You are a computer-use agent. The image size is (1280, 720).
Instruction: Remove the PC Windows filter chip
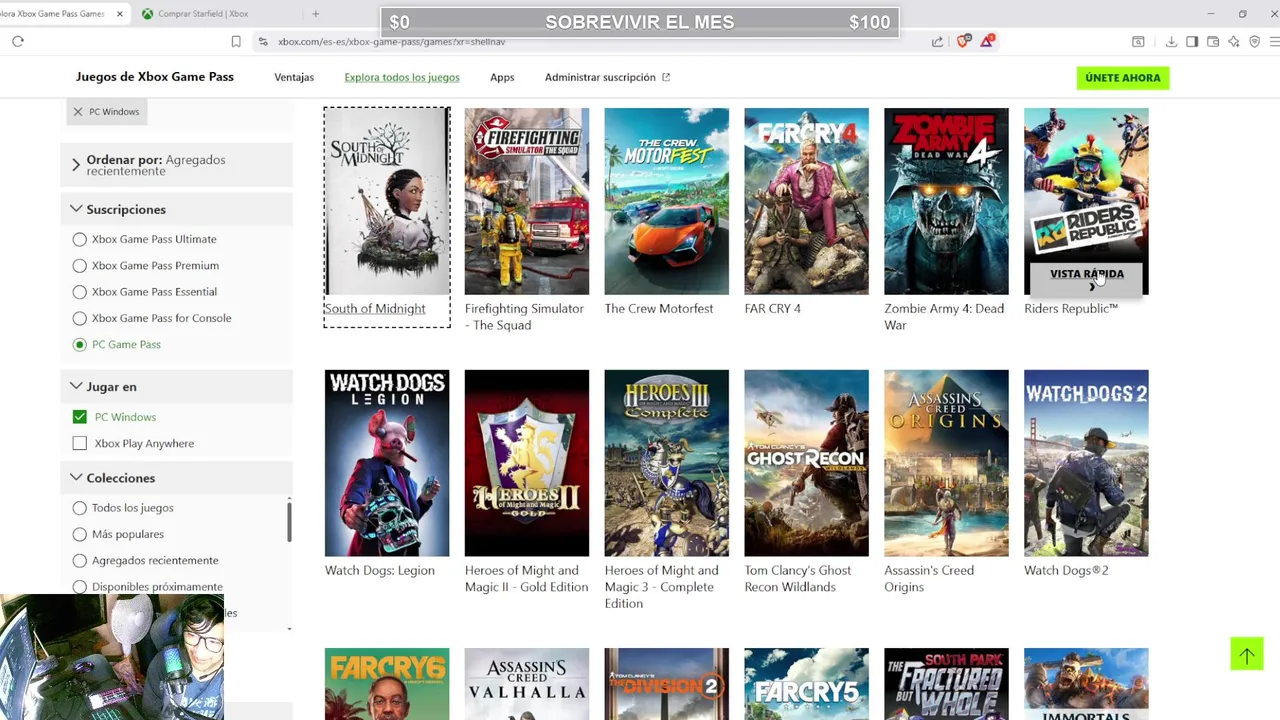tap(78, 111)
